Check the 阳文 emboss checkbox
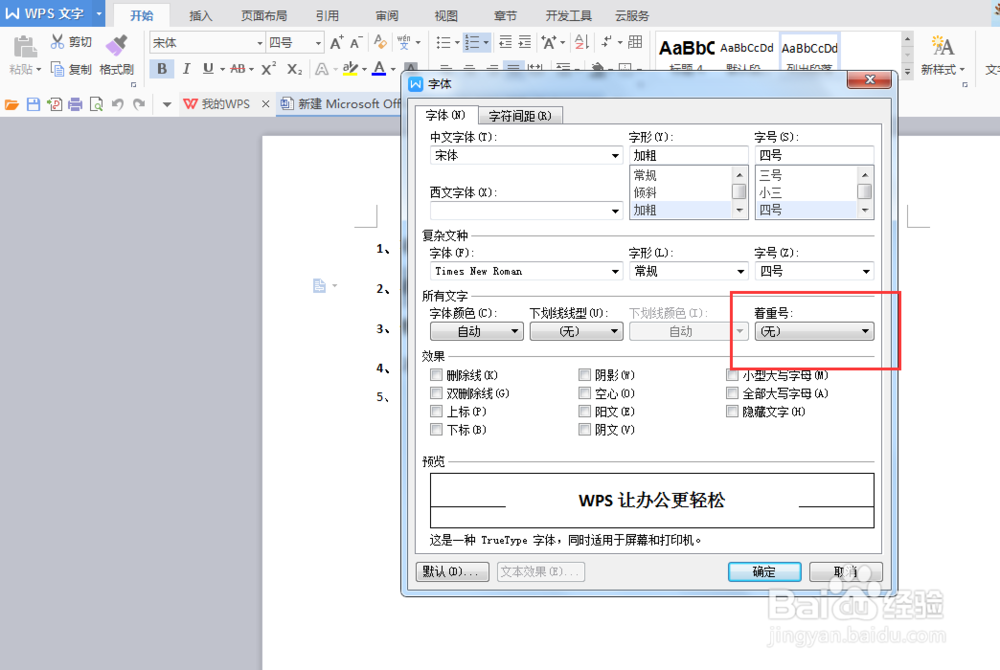Screen dimensions: 1000x670 click(x=584, y=411)
